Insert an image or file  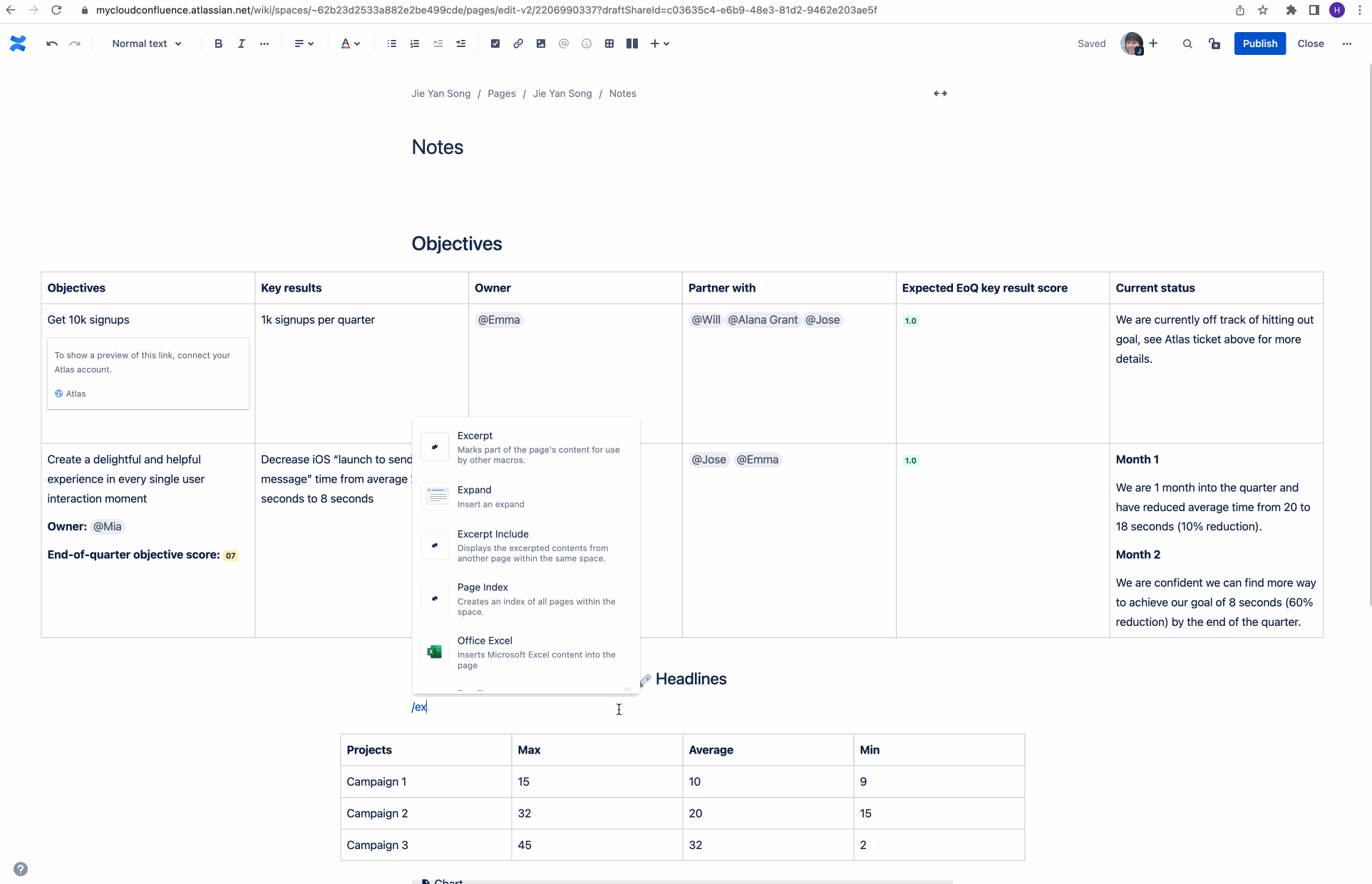coord(541,43)
